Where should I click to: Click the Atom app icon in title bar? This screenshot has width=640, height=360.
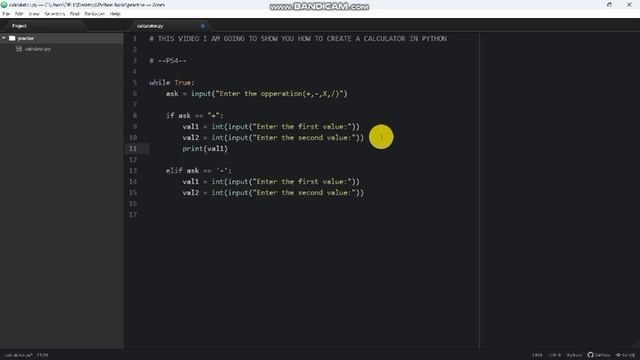pyautogui.click(x=4, y=4)
